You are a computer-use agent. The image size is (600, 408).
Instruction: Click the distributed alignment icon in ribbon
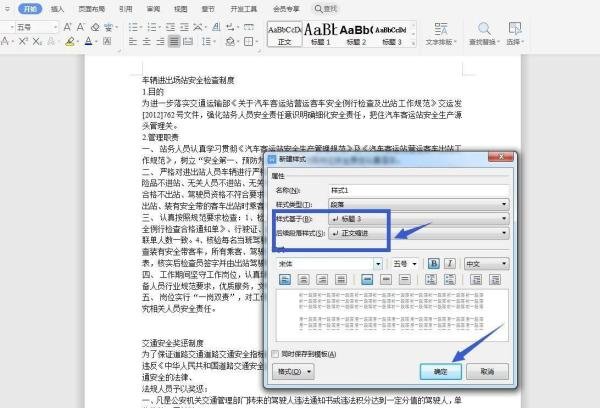tap(188, 41)
